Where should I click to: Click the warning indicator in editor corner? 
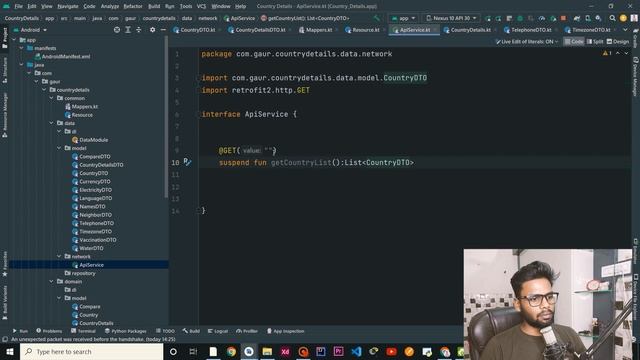point(607,53)
